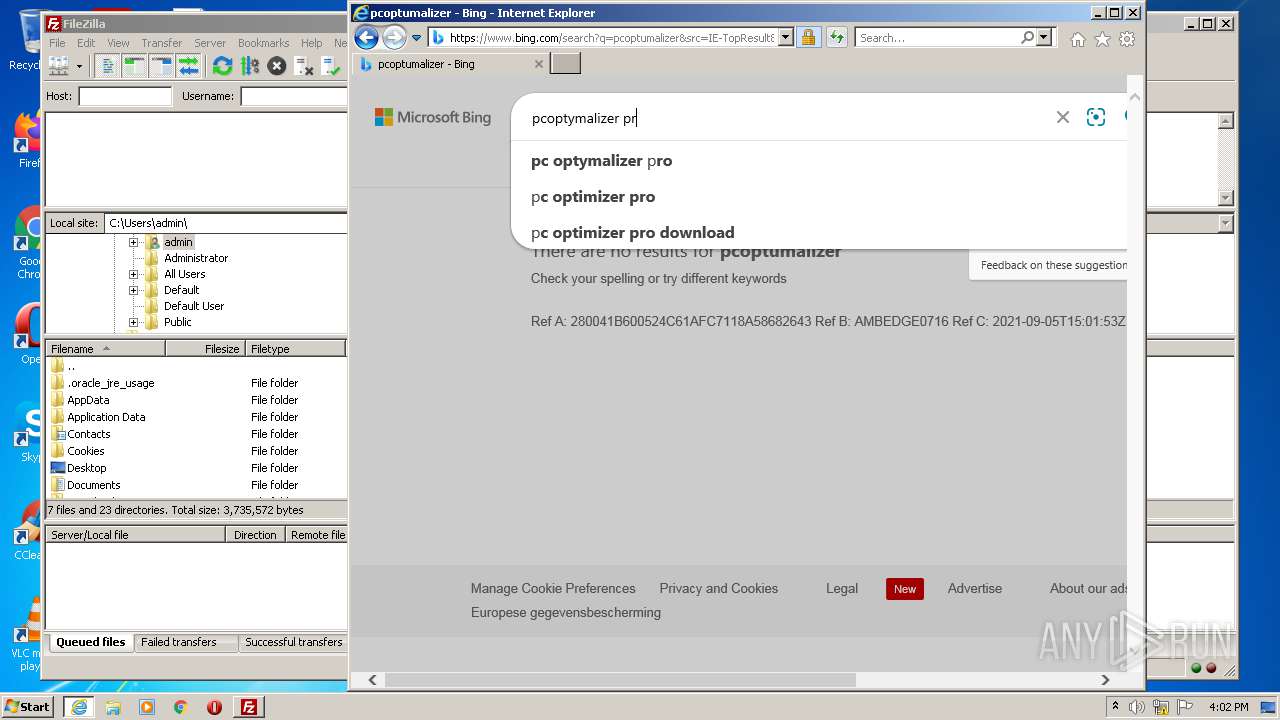
Task: Open FileZilla Help menu
Action: pos(312,43)
